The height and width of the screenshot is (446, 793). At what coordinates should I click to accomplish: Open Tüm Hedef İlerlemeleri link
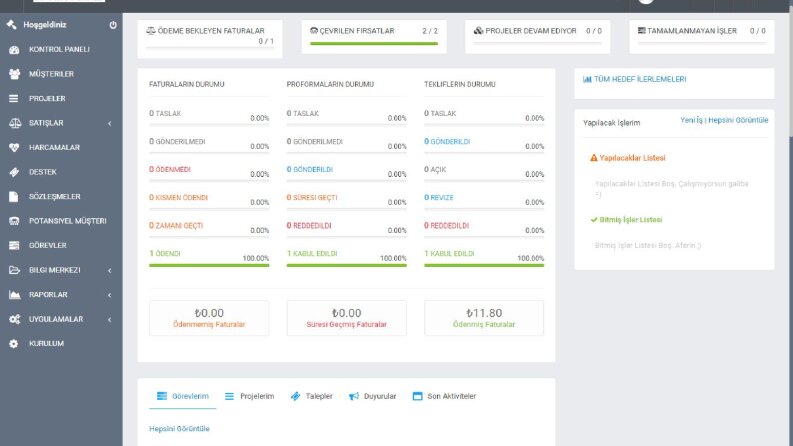635,79
